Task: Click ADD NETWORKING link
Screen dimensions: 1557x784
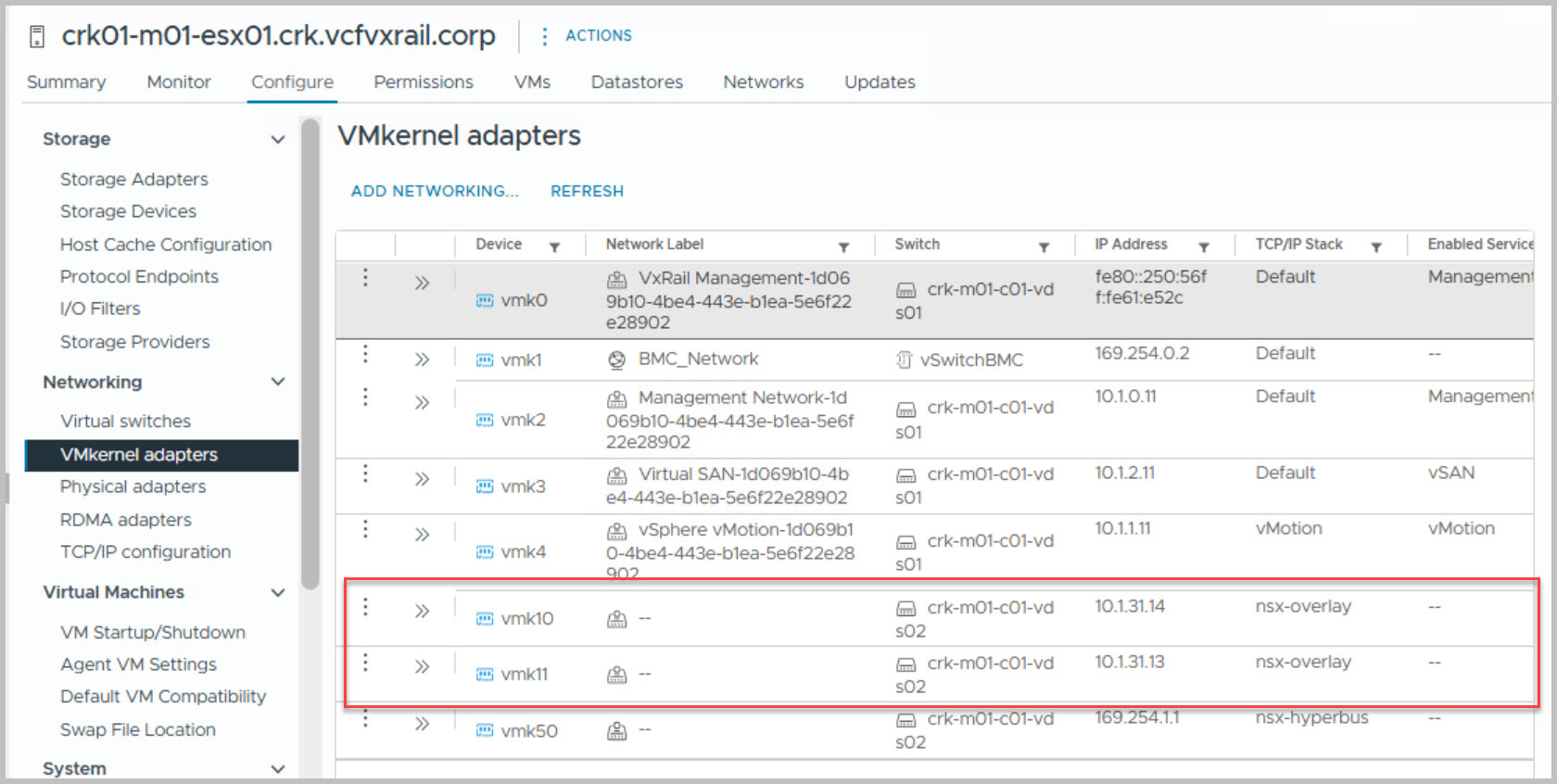Action: click(x=434, y=191)
